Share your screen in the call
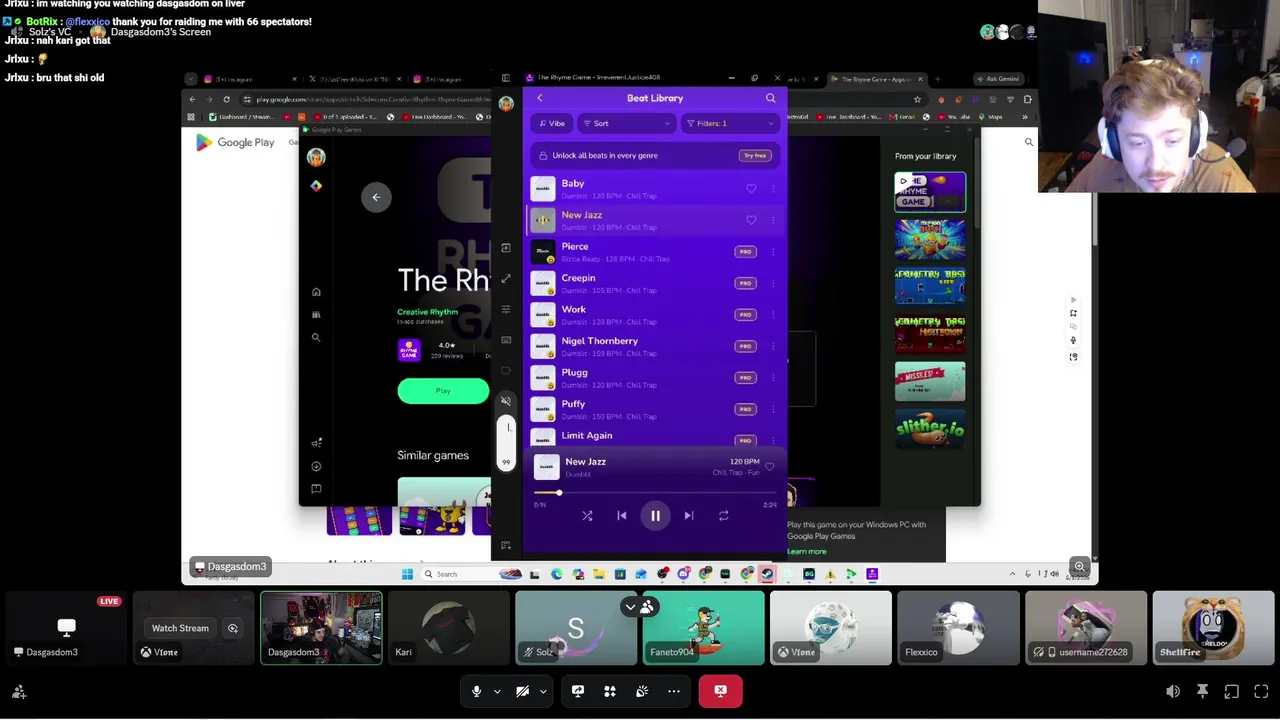The width and height of the screenshot is (1280, 720). click(x=577, y=691)
